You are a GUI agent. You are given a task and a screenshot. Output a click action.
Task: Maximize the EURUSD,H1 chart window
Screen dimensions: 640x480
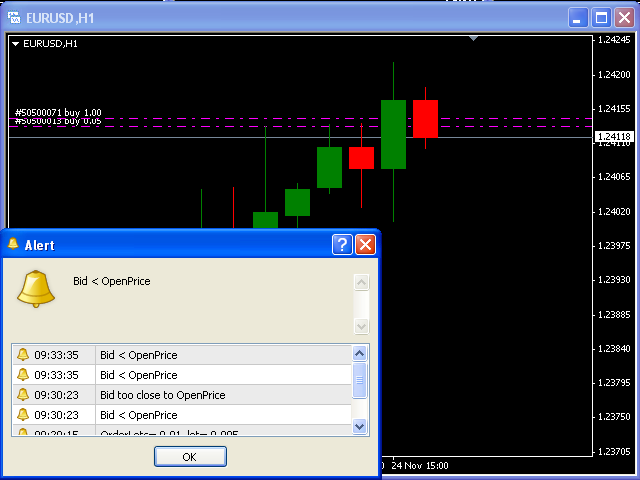pyautogui.click(x=602, y=17)
